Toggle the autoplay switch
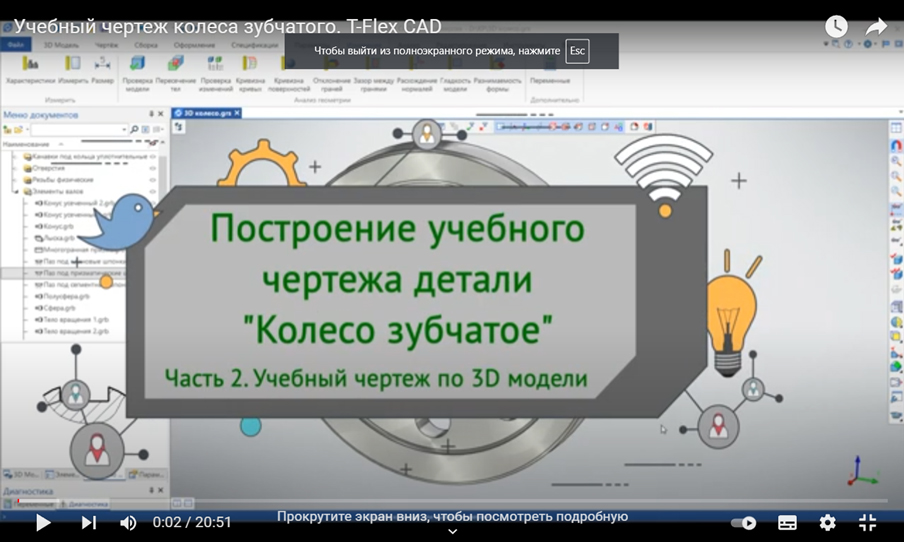 (x=743, y=522)
